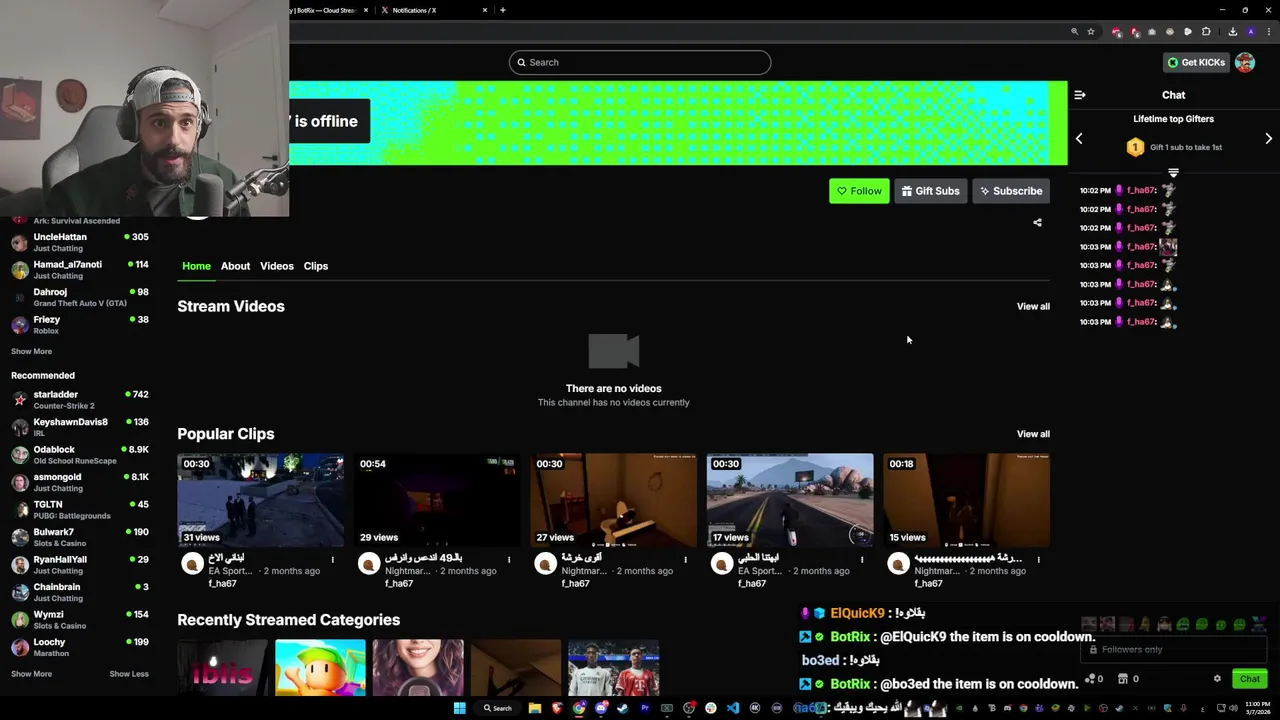
Task: Open the Stumble Guys category thumbnail
Action: pyautogui.click(x=320, y=667)
